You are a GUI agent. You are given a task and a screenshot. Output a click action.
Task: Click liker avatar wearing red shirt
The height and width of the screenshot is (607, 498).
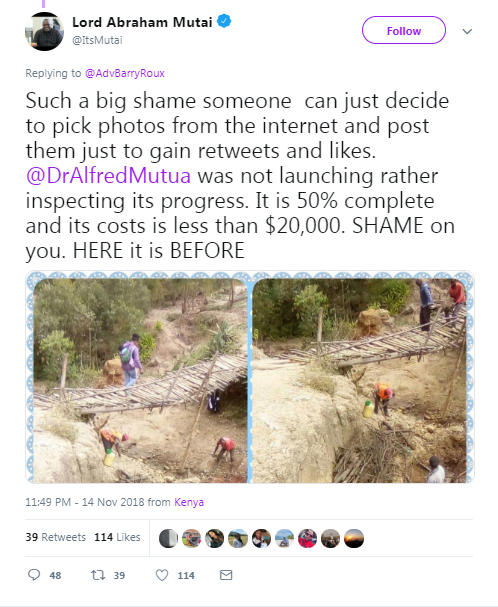307,538
